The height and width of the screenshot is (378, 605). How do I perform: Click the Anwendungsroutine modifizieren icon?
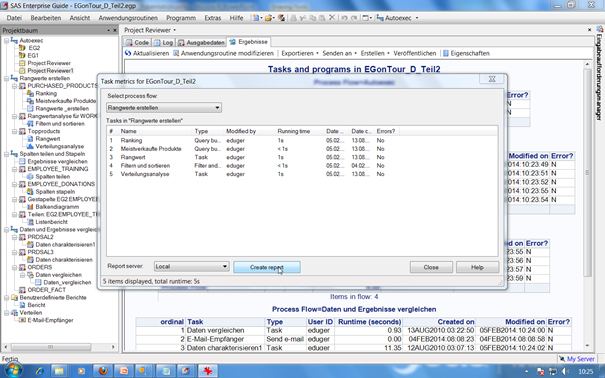tap(176, 53)
